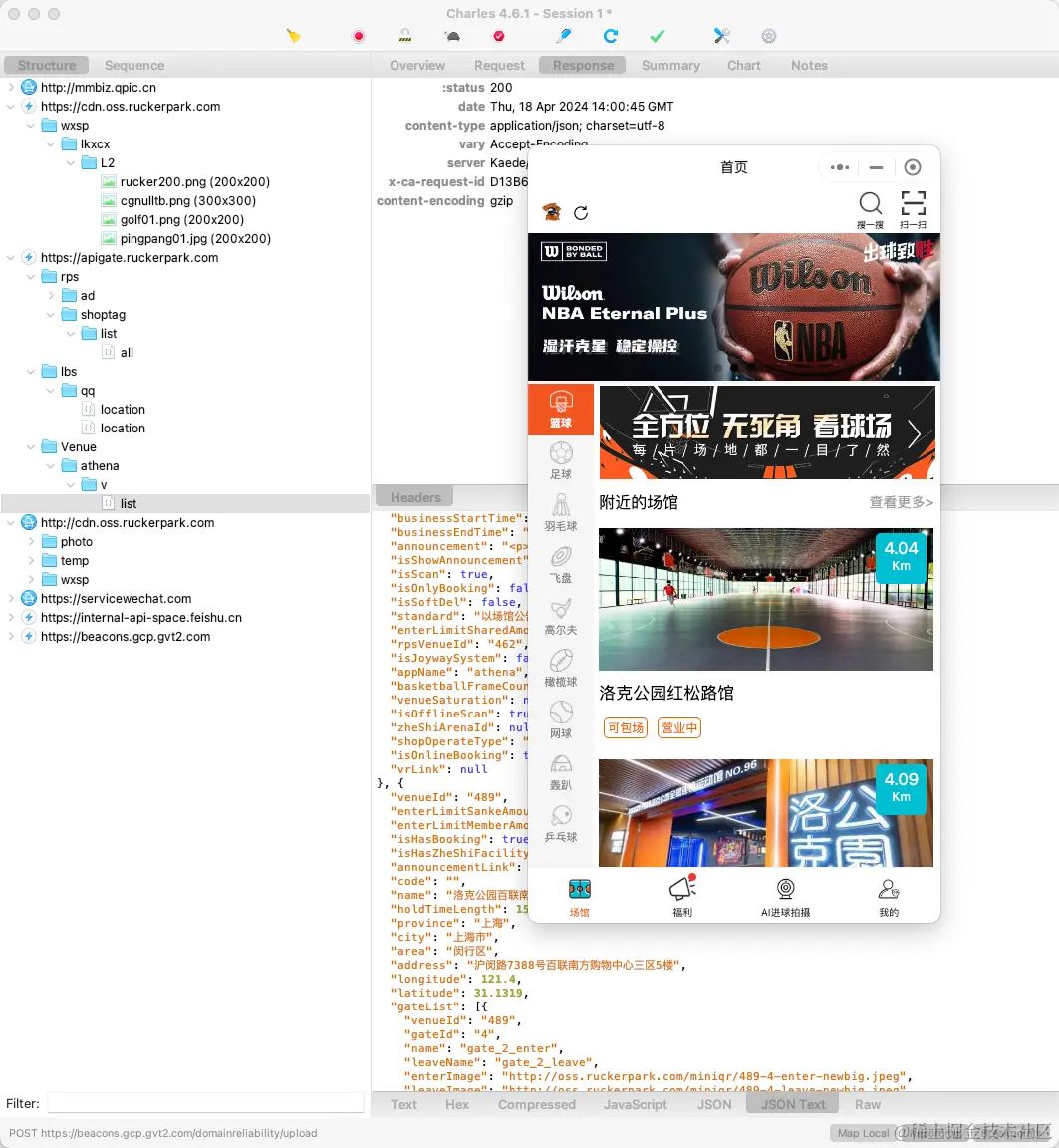Open the Overview tab

[x=417, y=65]
